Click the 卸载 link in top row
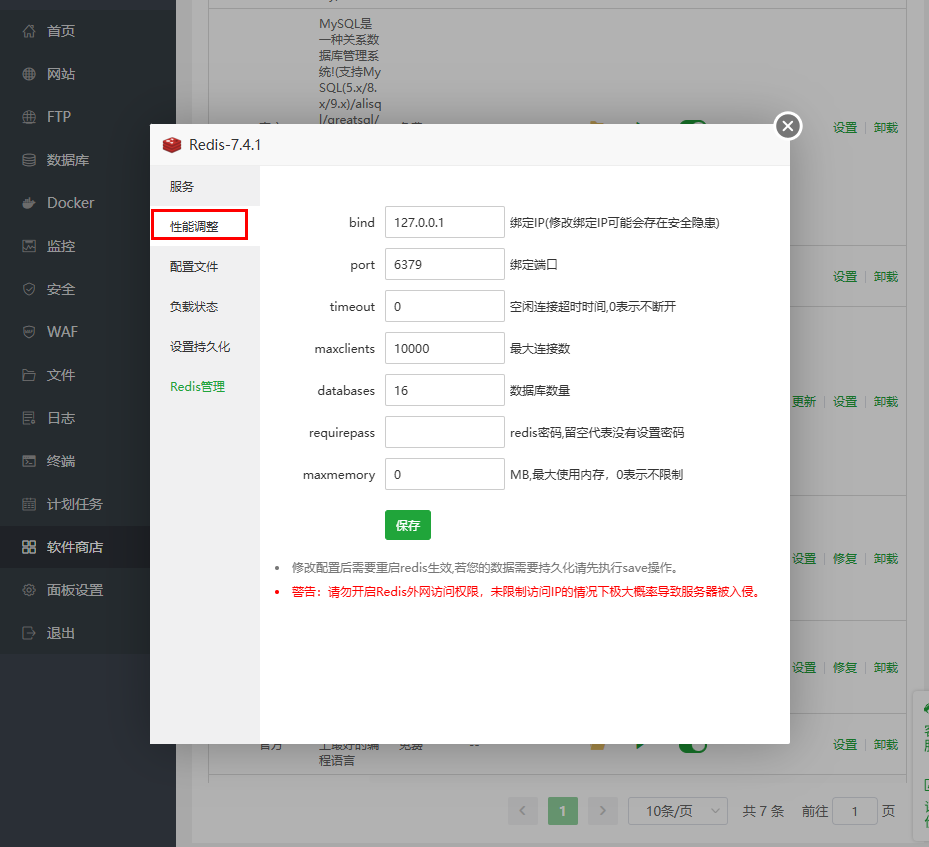 pos(885,128)
